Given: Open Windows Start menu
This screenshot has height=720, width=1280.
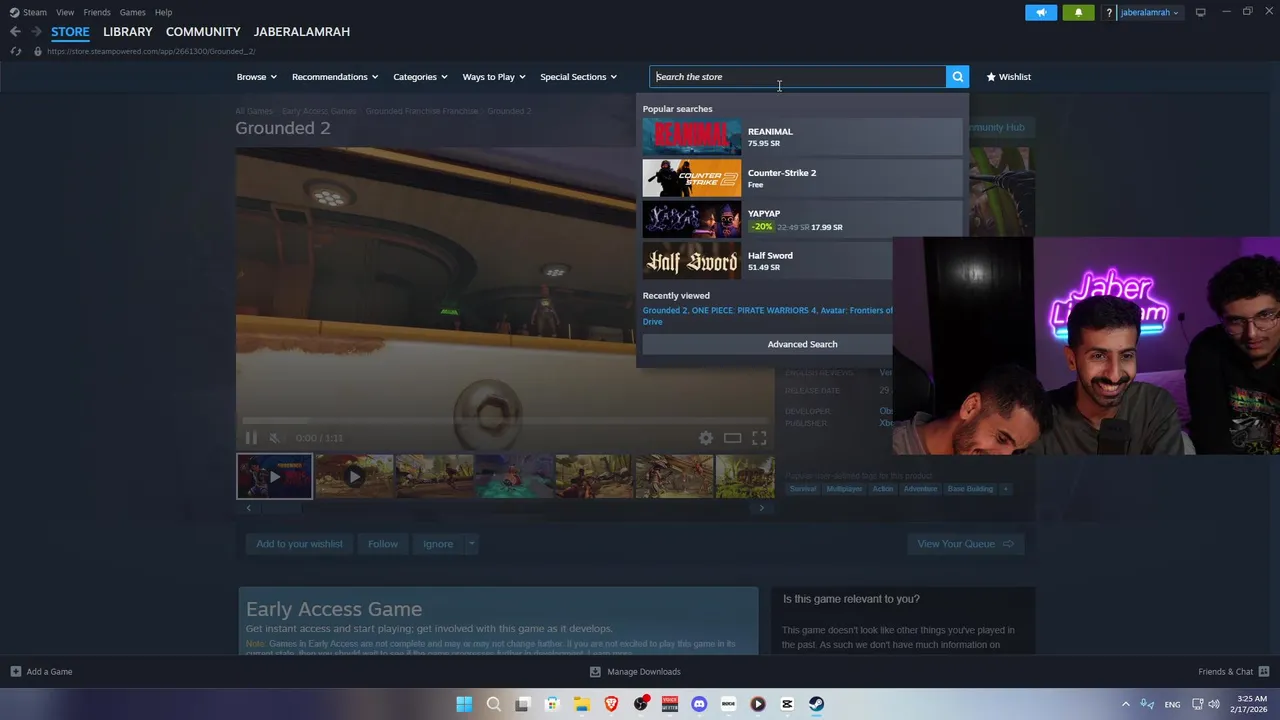Looking at the screenshot, I should pos(464,704).
